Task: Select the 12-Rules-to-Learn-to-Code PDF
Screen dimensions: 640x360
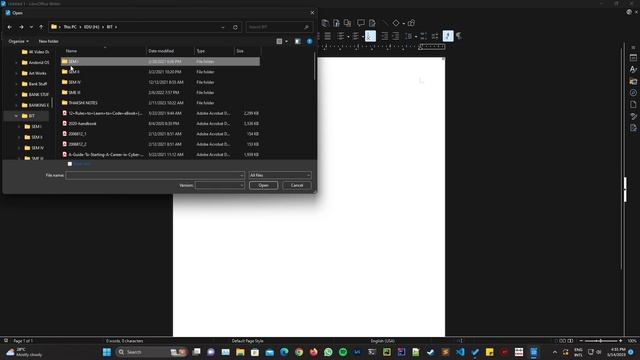Action: tap(160, 113)
